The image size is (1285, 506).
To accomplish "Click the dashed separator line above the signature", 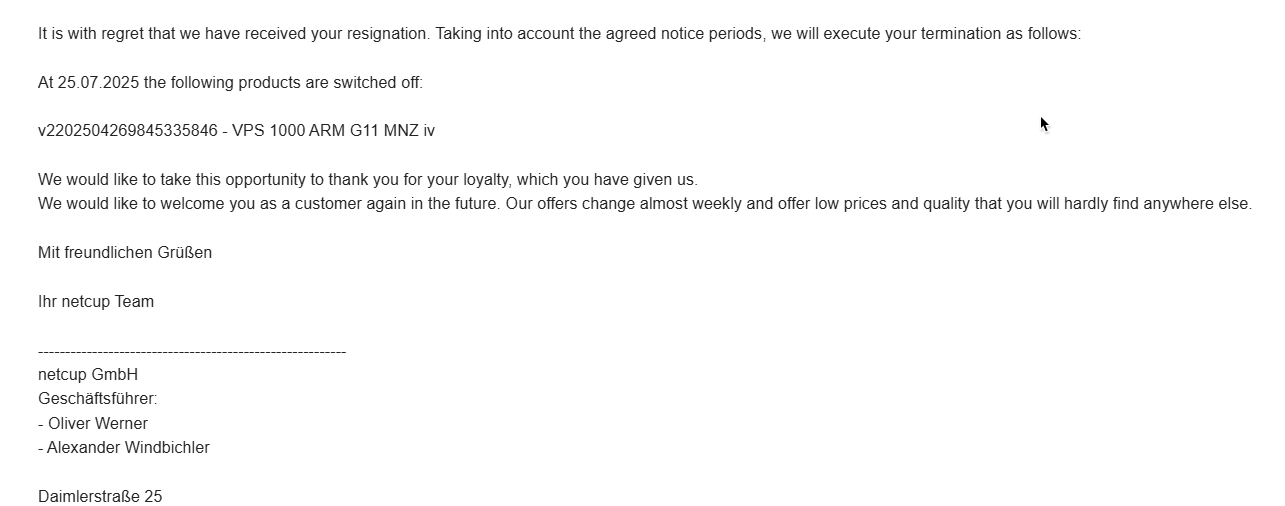I will click(192, 352).
